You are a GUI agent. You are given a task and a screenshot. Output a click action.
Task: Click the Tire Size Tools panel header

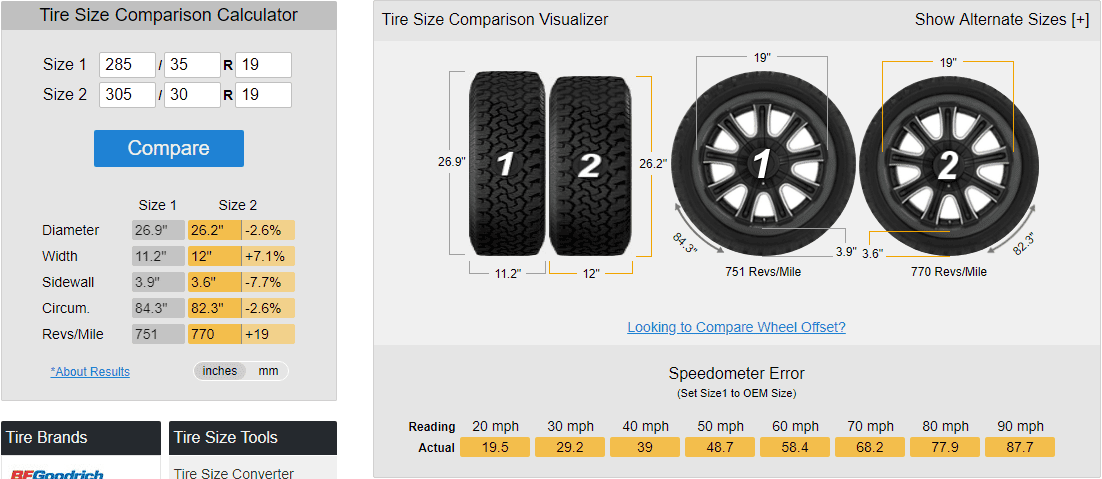click(253, 438)
